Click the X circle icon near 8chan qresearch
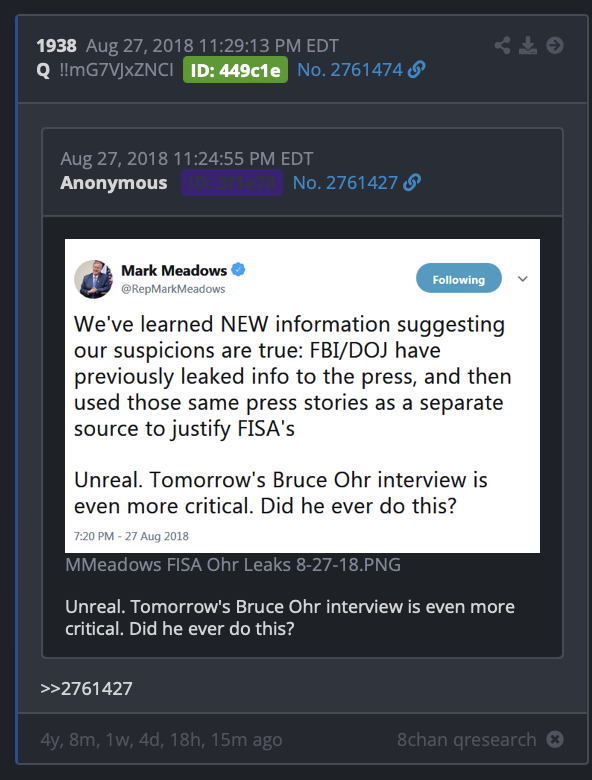The height and width of the screenshot is (780, 592). click(555, 739)
